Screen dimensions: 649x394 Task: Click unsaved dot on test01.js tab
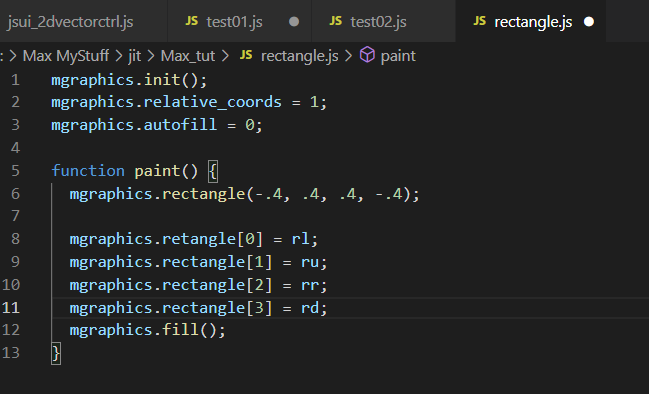294,22
